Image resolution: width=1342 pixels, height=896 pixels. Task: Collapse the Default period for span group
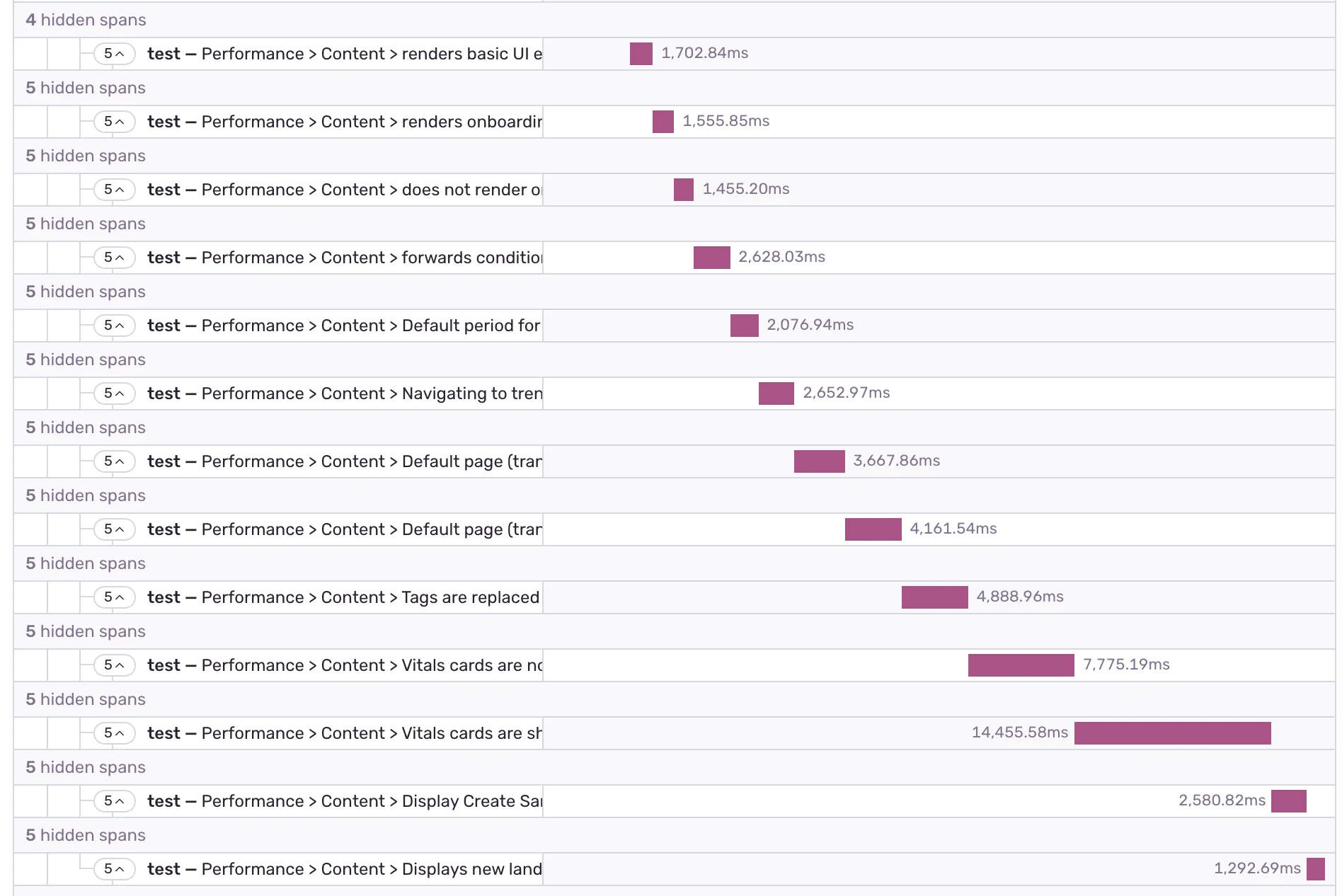tap(113, 326)
